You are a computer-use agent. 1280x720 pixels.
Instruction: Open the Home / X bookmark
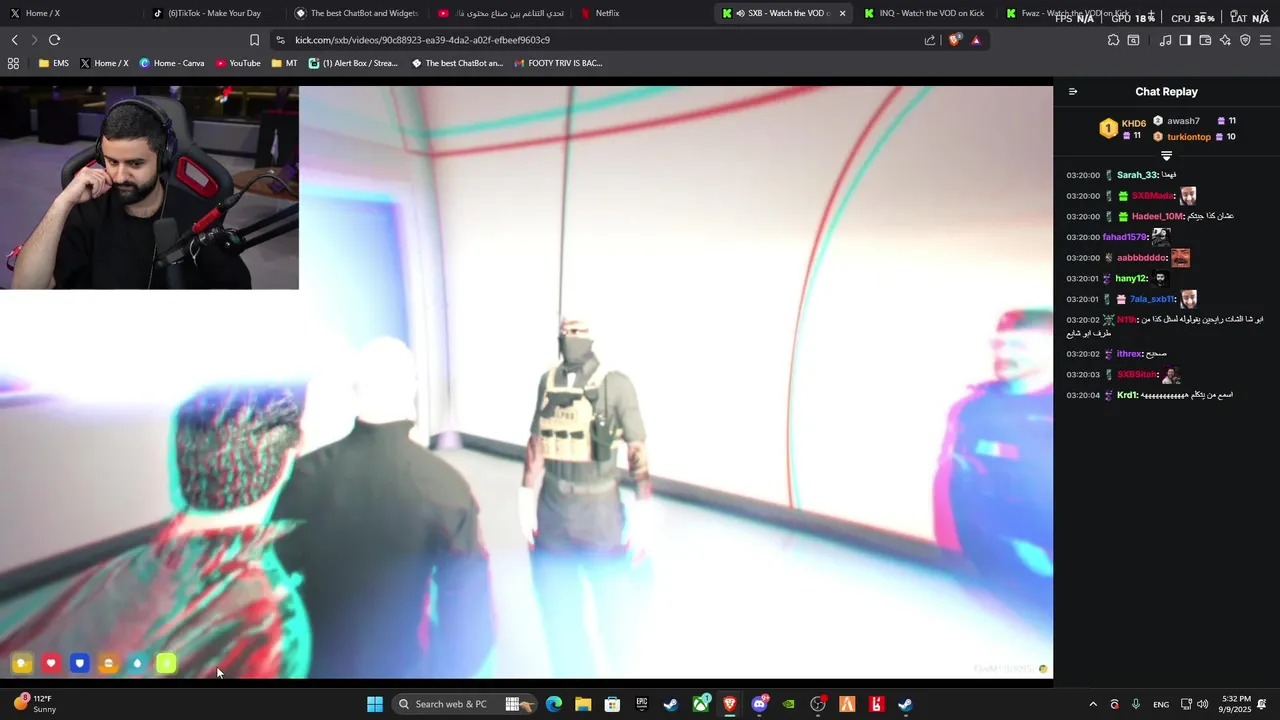click(104, 63)
